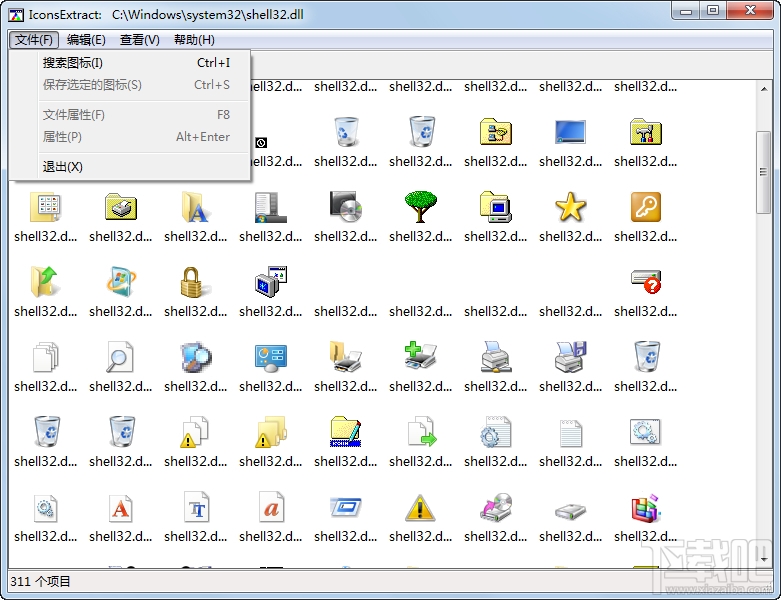Select the colorful blocks defragment icon
Screen dimensions: 781x600
point(646,508)
